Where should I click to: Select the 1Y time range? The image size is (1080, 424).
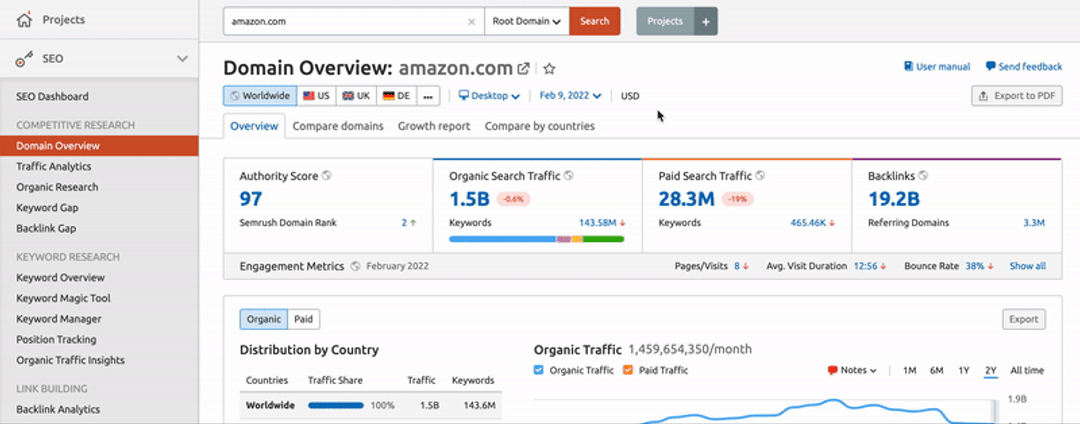pyautogui.click(x=964, y=370)
